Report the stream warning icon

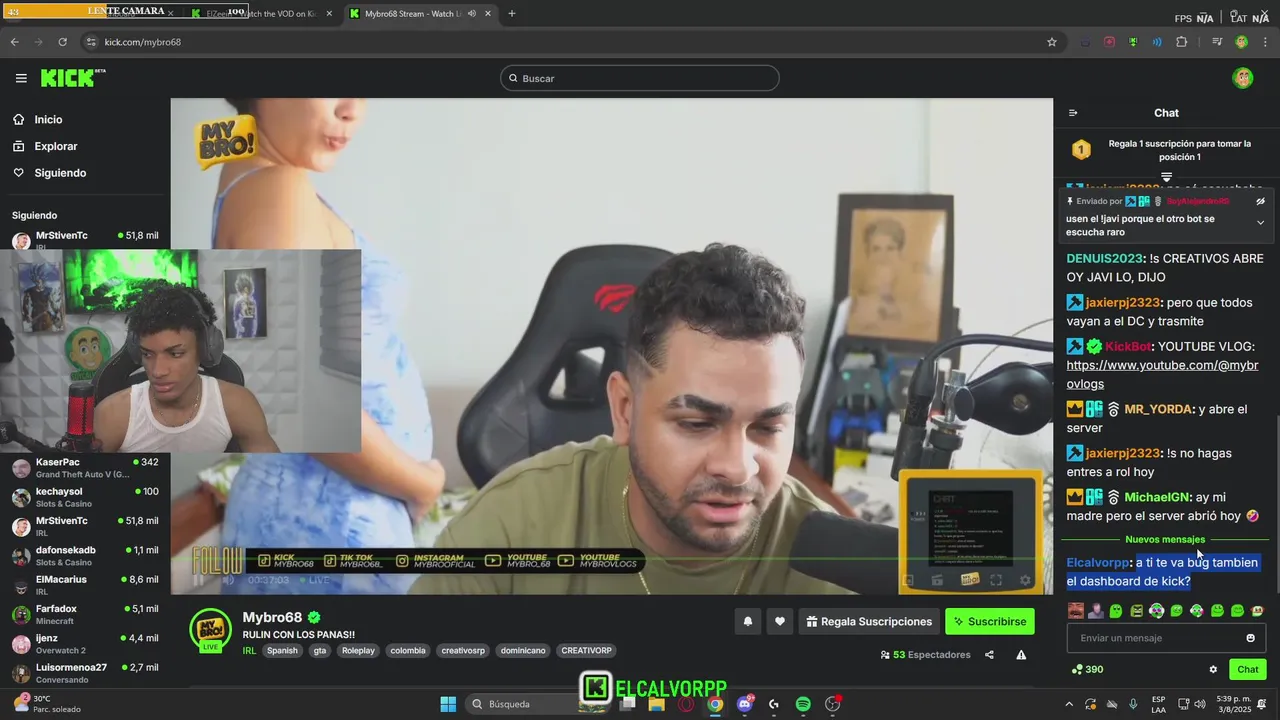(1021, 655)
